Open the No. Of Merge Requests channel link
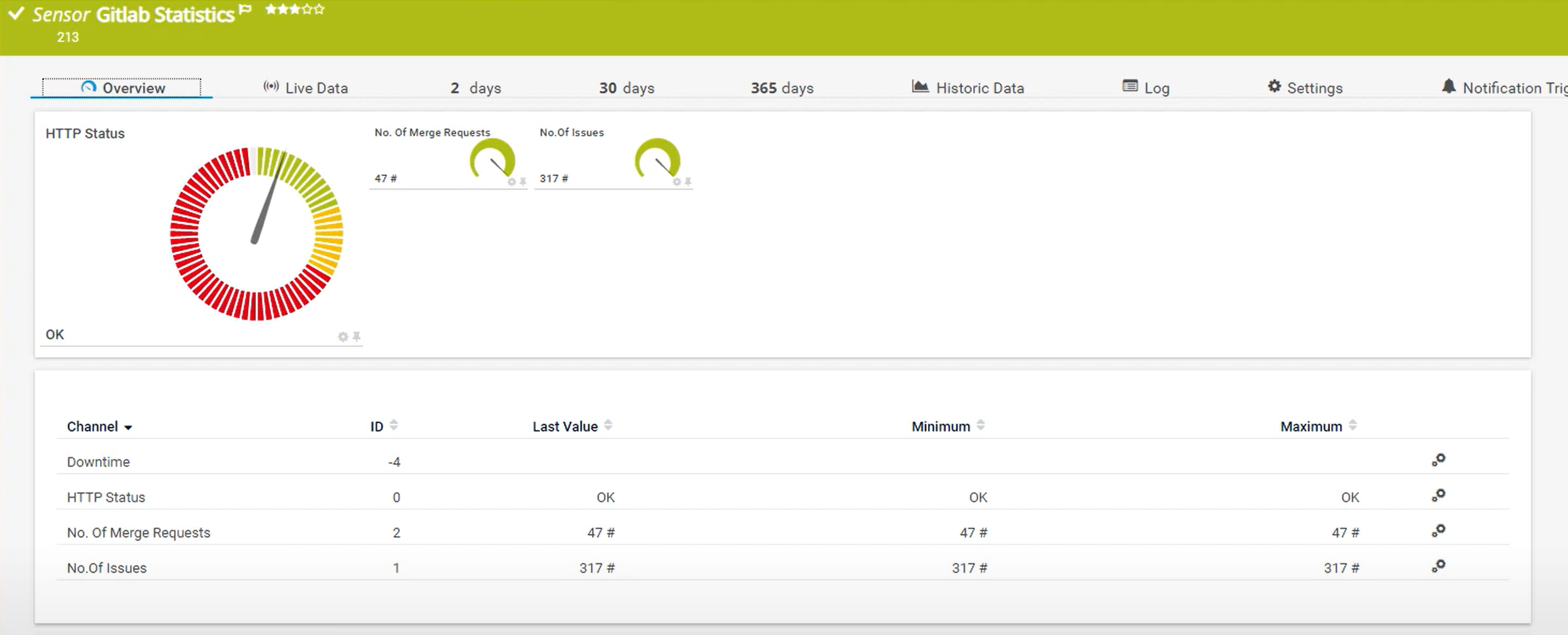The width and height of the screenshot is (1568, 635). 138,533
